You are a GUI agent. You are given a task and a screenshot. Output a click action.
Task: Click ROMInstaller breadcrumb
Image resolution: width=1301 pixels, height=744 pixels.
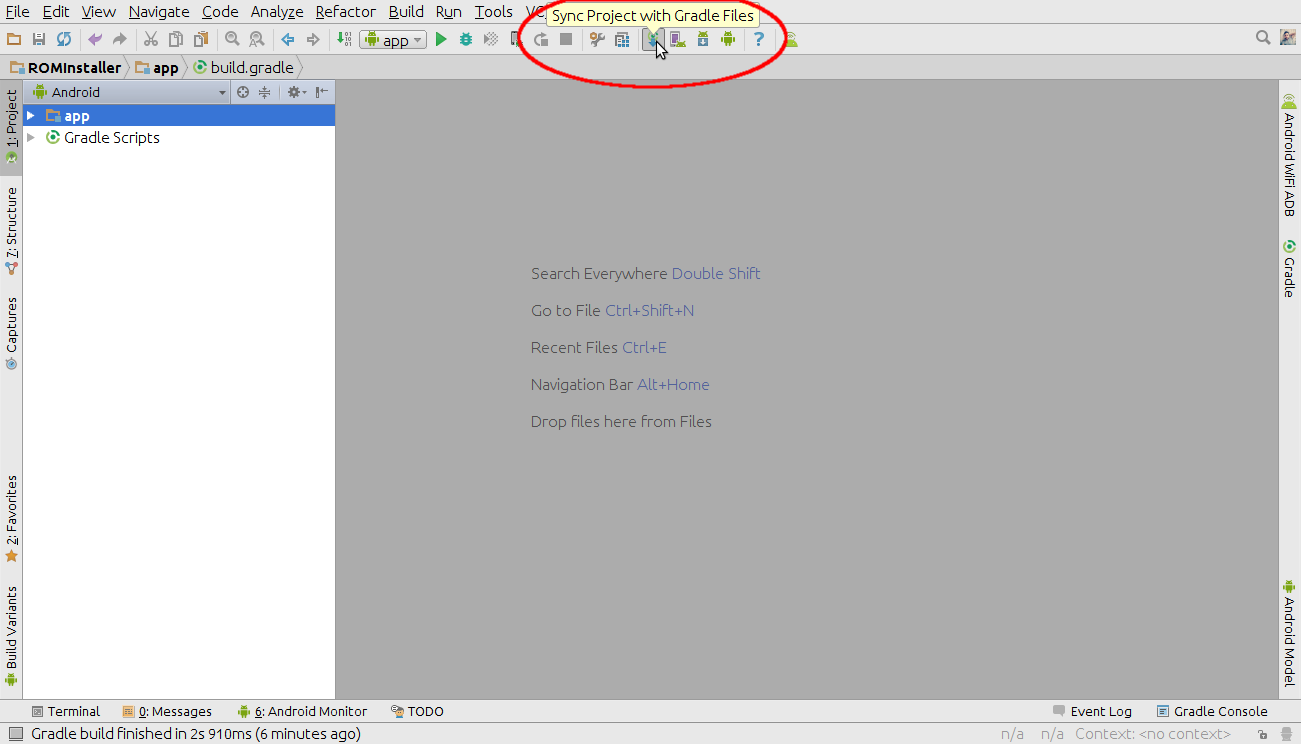pyautogui.click(x=66, y=68)
